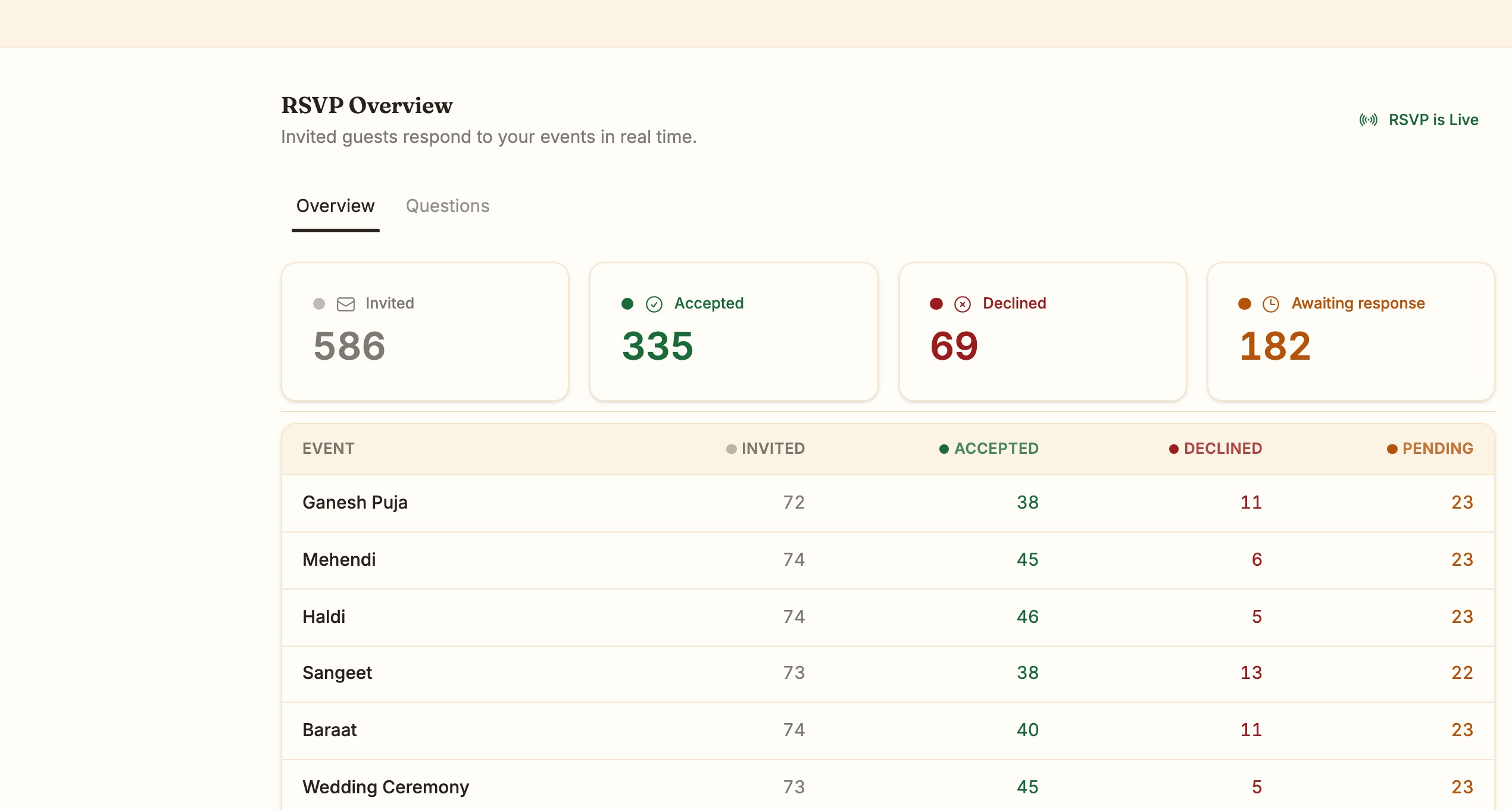Select the Sangeet event row
Screen dimensions: 1512x810
click(888, 674)
